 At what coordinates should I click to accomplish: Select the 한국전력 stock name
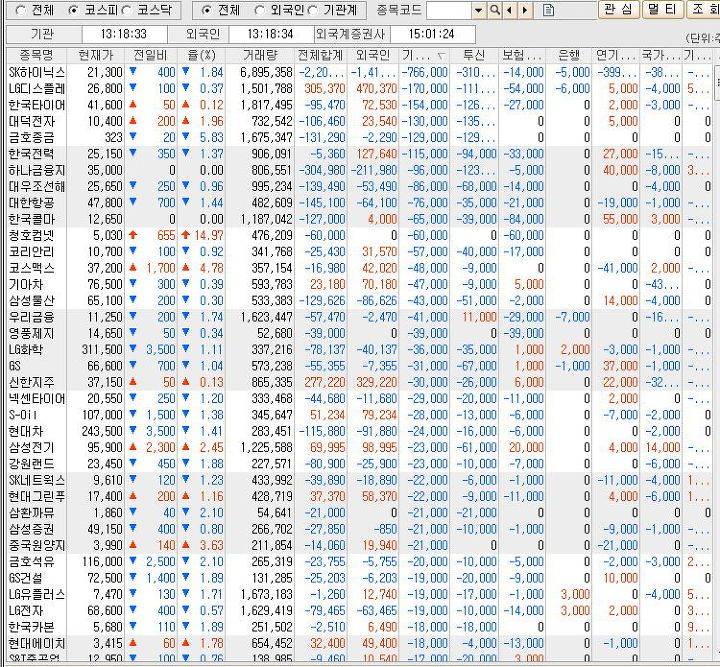coord(32,154)
